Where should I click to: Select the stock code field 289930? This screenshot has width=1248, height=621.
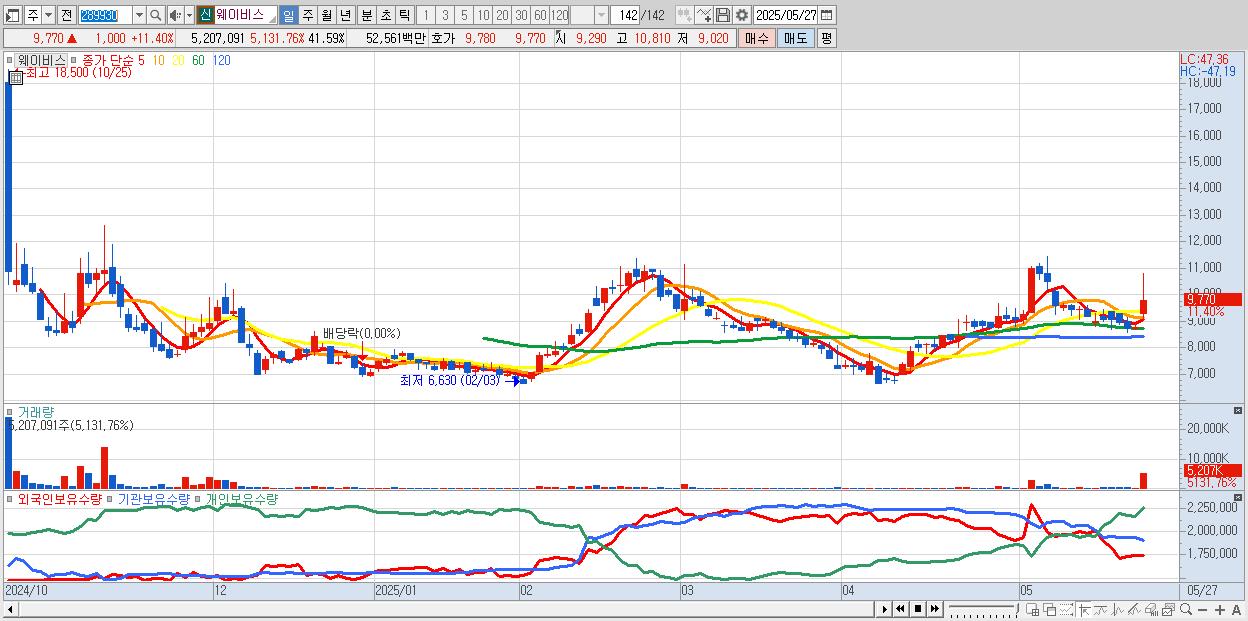point(105,15)
